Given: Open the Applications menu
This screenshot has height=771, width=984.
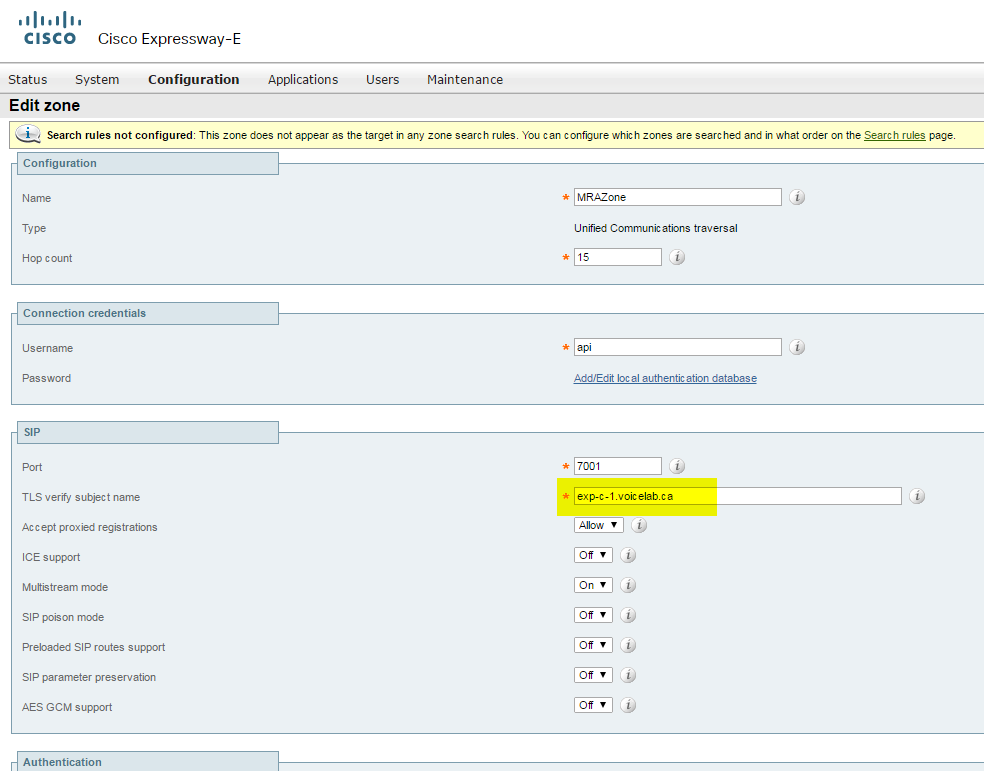Looking at the screenshot, I should point(303,80).
